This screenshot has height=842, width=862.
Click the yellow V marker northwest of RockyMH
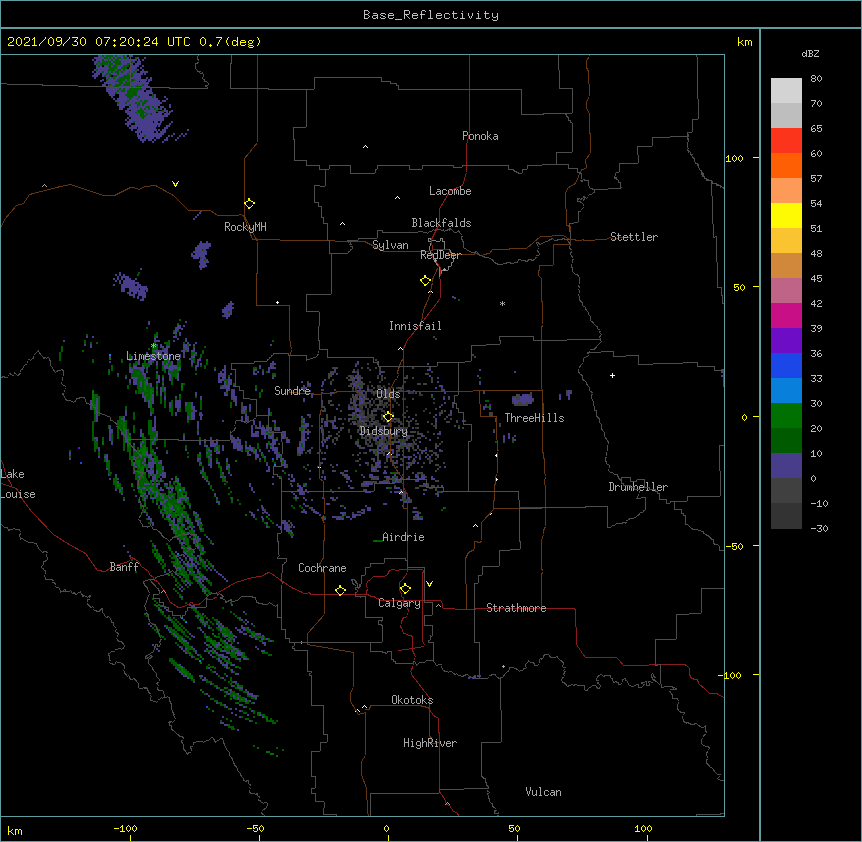[x=175, y=184]
